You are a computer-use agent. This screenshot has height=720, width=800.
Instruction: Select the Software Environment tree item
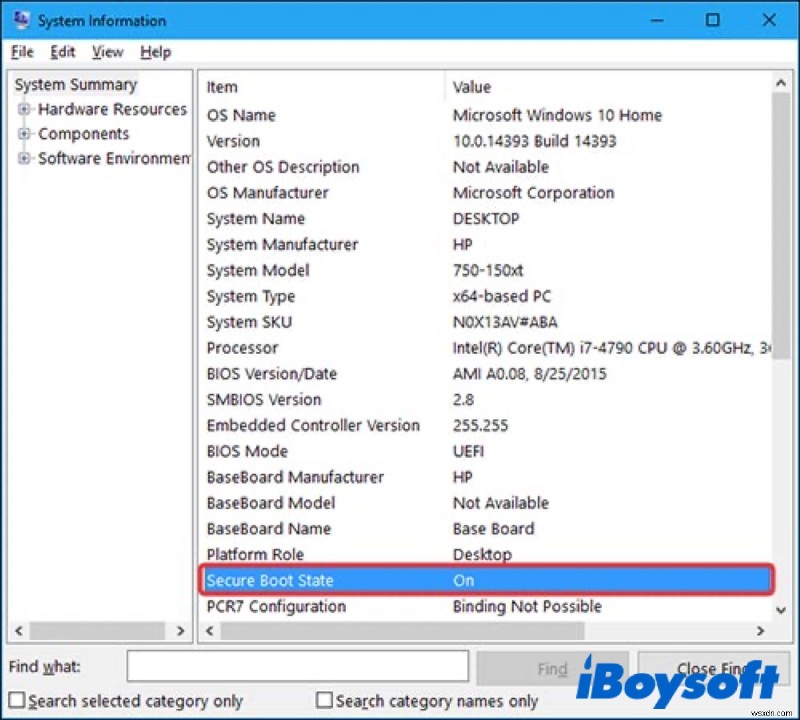click(x=114, y=159)
